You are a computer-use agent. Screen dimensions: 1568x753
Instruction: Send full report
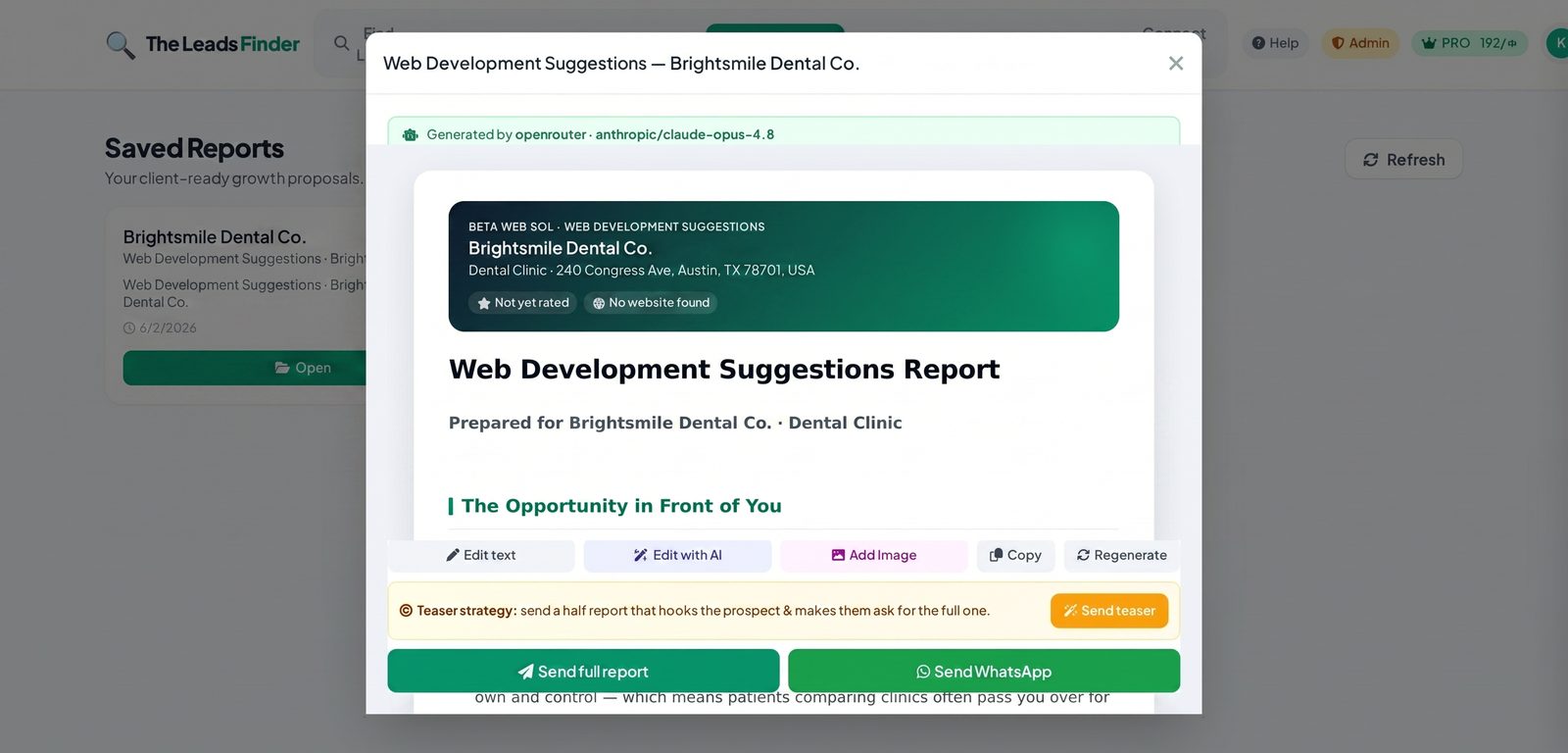[583, 672]
